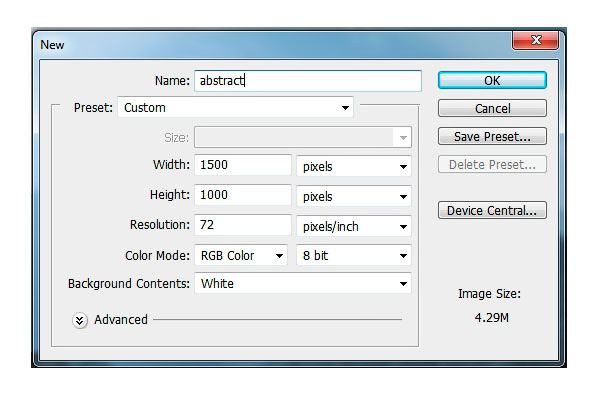Screen dimensions: 600x401
Task: Click the Device Central... button
Action: pyautogui.click(x=492, y=210)
